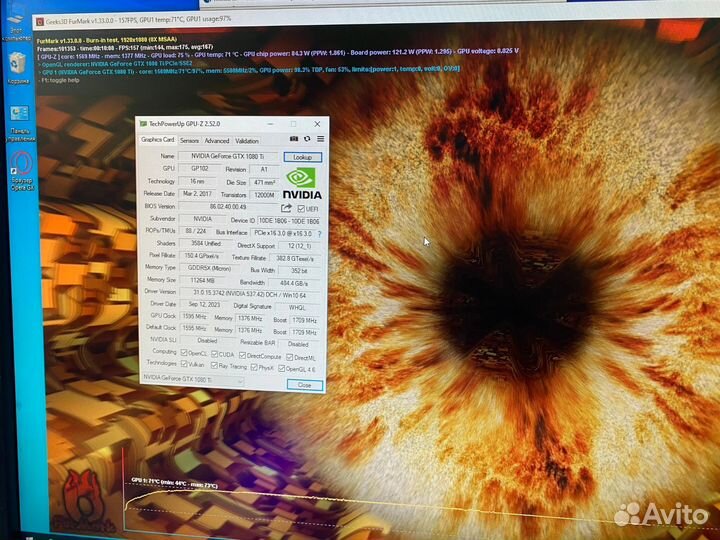
Task: Click the Transistors field 12000M
Action: coord(264,195)
